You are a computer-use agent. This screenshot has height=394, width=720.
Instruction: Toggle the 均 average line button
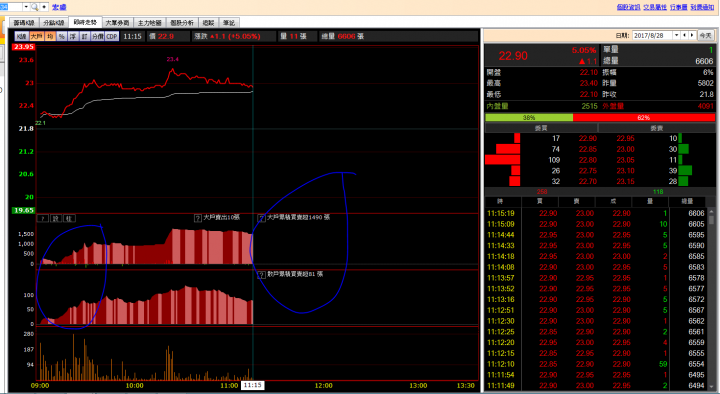50,36
